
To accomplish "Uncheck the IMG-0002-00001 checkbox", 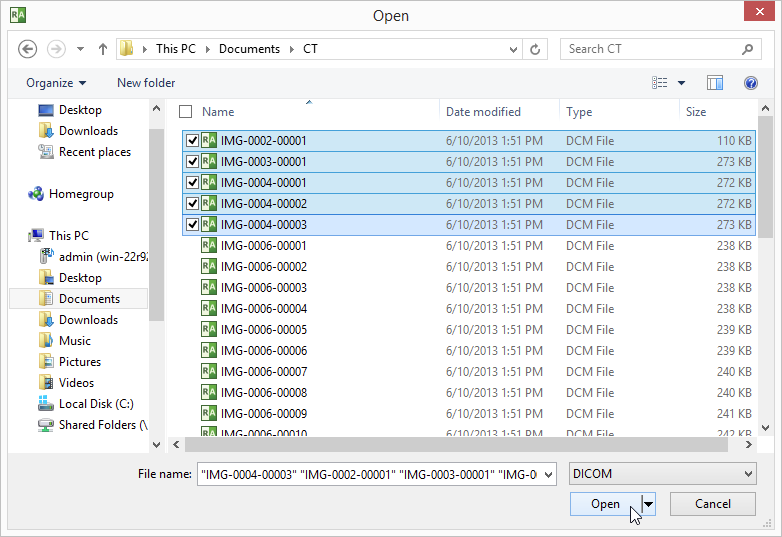I will 192,141.
